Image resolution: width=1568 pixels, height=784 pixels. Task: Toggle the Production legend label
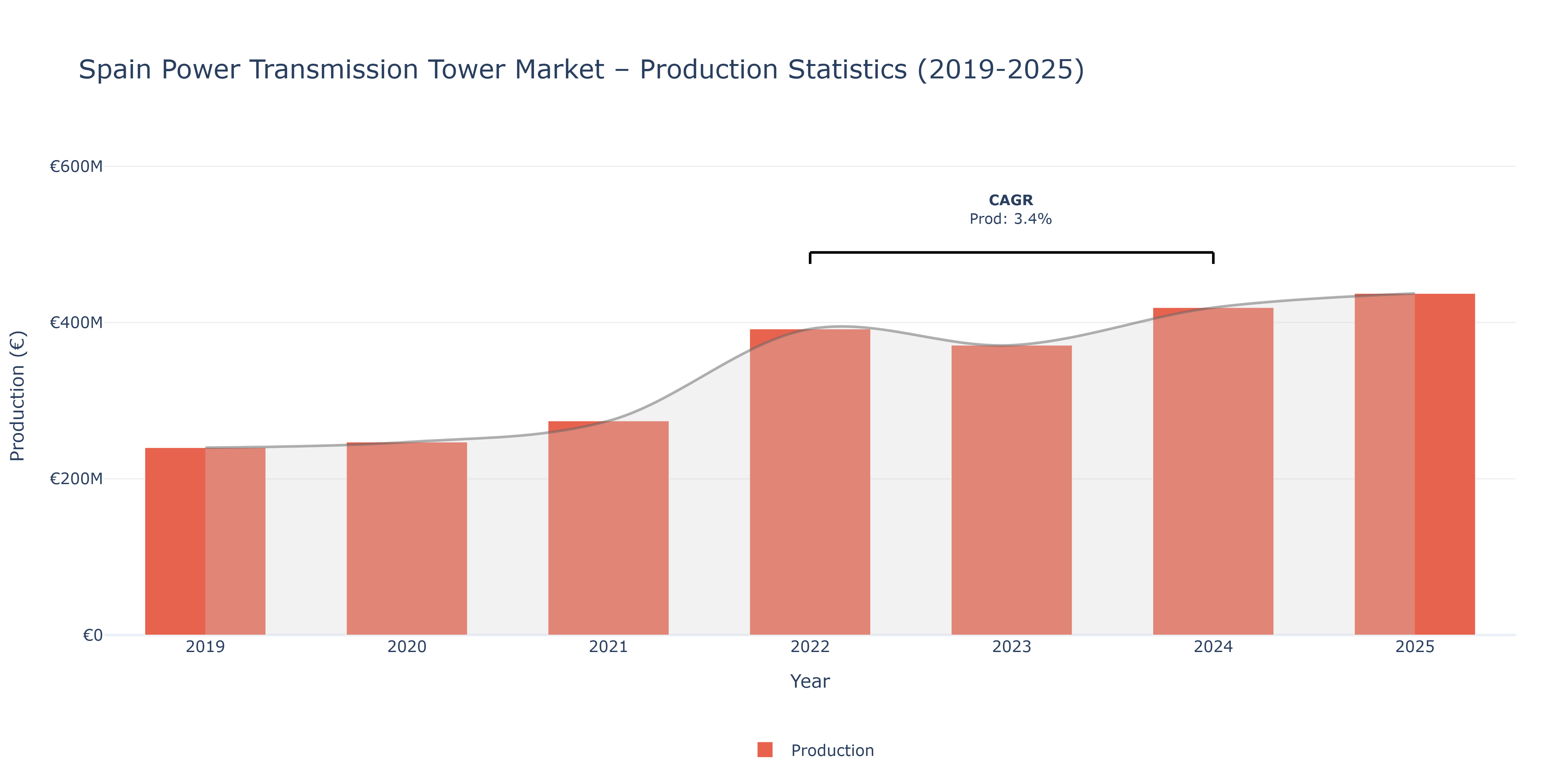(x=832, y=751)
